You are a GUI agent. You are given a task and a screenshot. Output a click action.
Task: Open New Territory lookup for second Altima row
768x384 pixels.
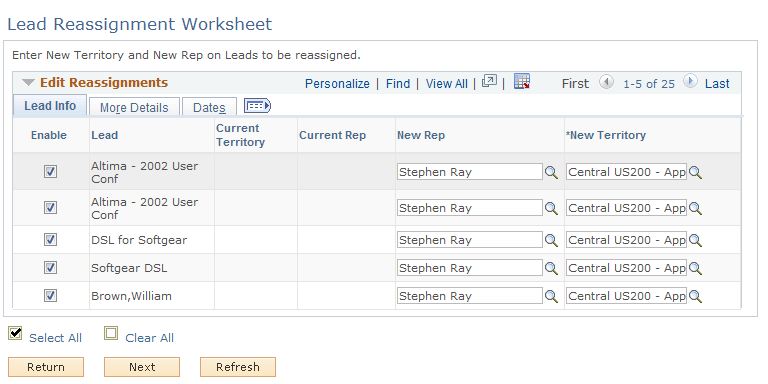tap(696, 208)
